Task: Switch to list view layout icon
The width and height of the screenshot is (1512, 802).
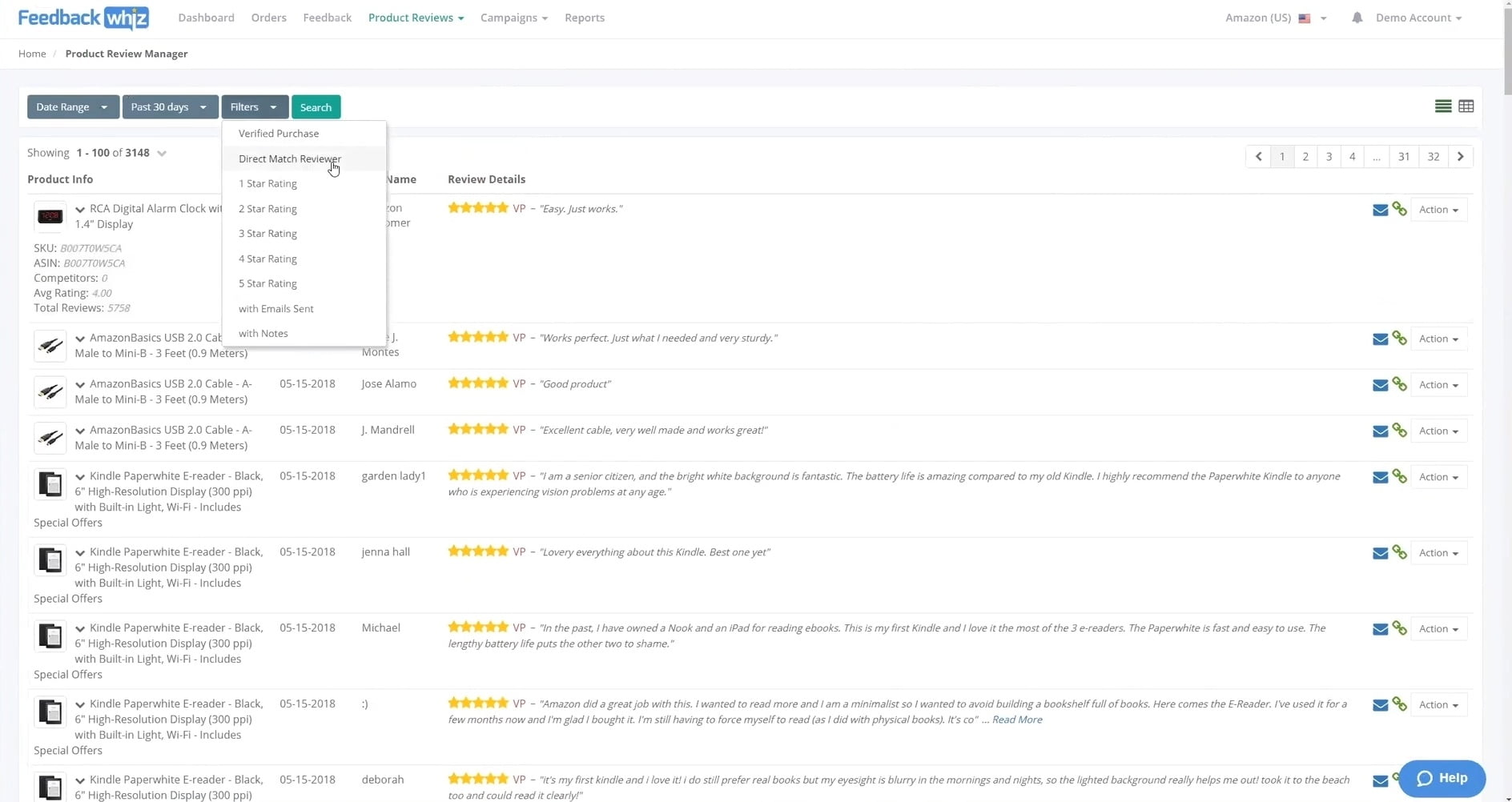Action: coord(1443,106)
